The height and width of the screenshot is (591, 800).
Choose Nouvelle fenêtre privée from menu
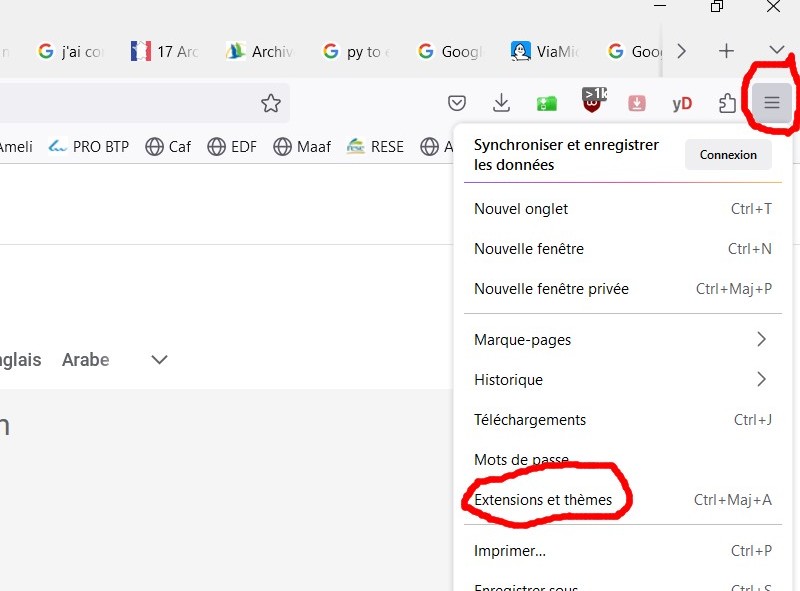coord(551,289)
